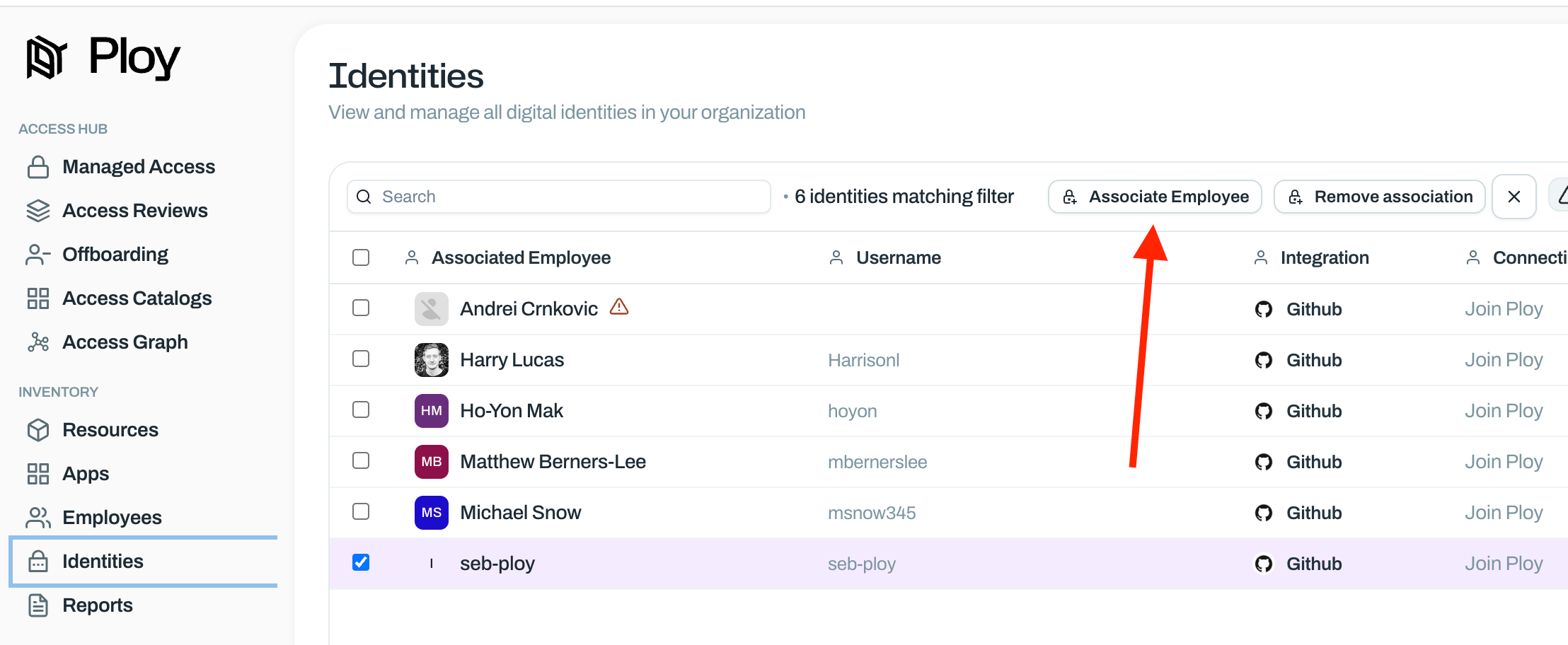Uncheck the seb-ploy row checkbox
Viewport: 1568px width, 645px height.
pos(361,563)
